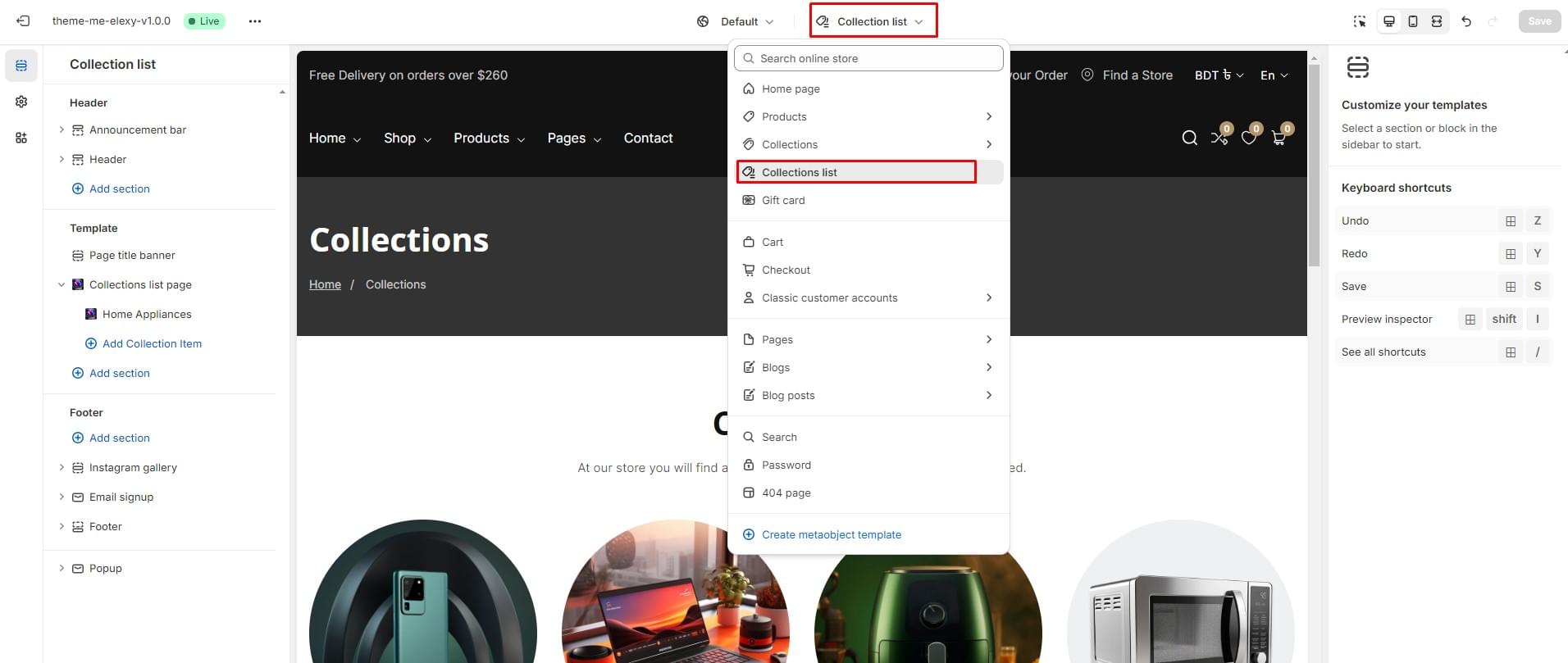Open the Shop menu in store navigation

[x=407, y=138]
